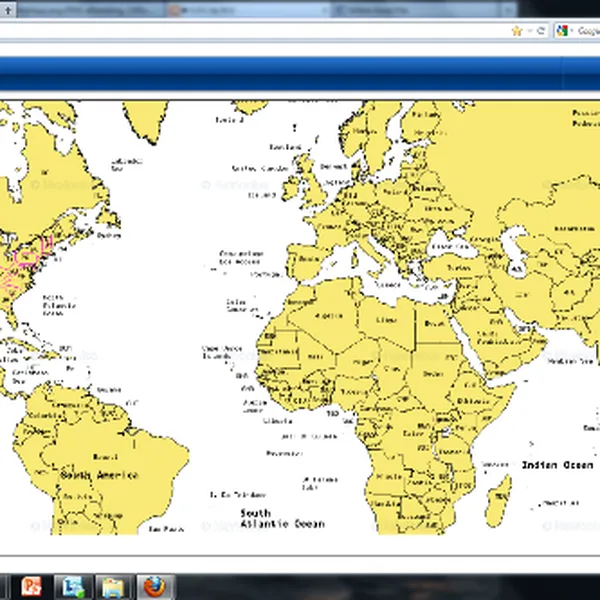The width and height of the screenshot is (600, 600).
Task: Open the history dropdown arrow beside the star
Action: click(529, 31)
